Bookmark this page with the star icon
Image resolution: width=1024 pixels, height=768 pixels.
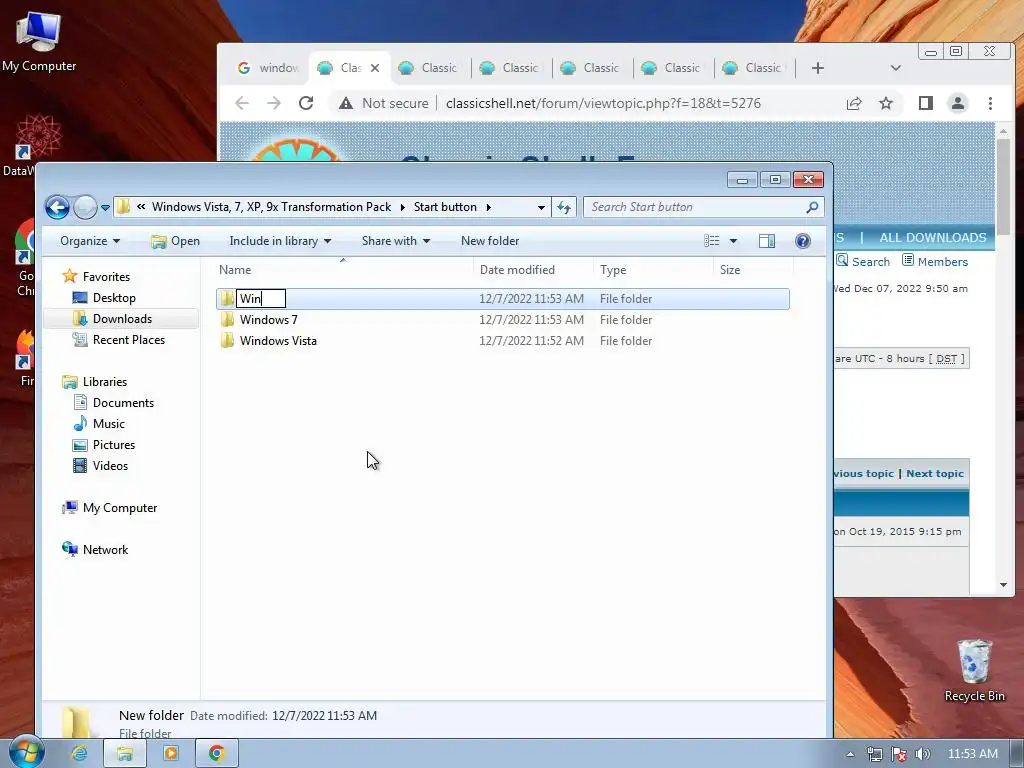(x=886, y=103)
